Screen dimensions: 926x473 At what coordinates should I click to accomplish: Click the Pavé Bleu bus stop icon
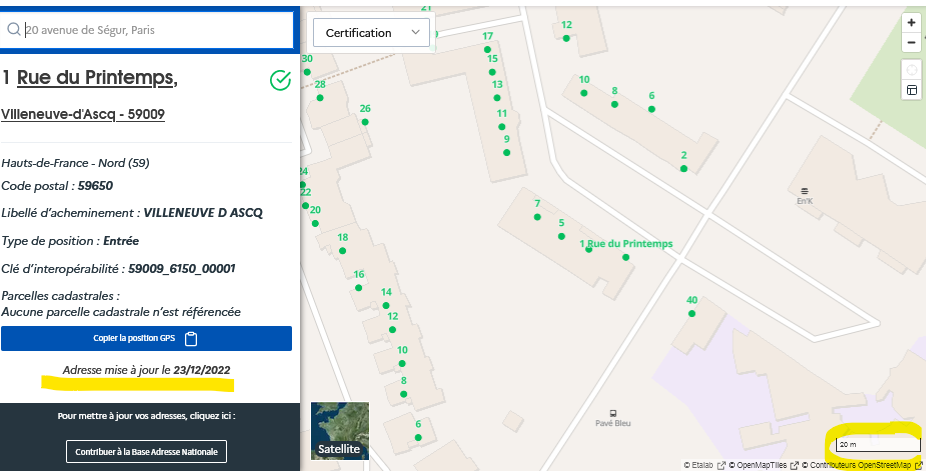pyautogui.click(x=613, y=413)
